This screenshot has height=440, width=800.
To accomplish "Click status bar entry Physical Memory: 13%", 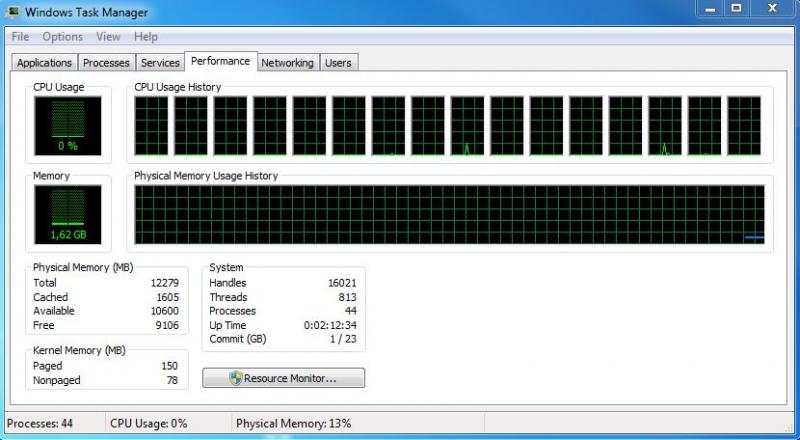I will pos(293,424).
